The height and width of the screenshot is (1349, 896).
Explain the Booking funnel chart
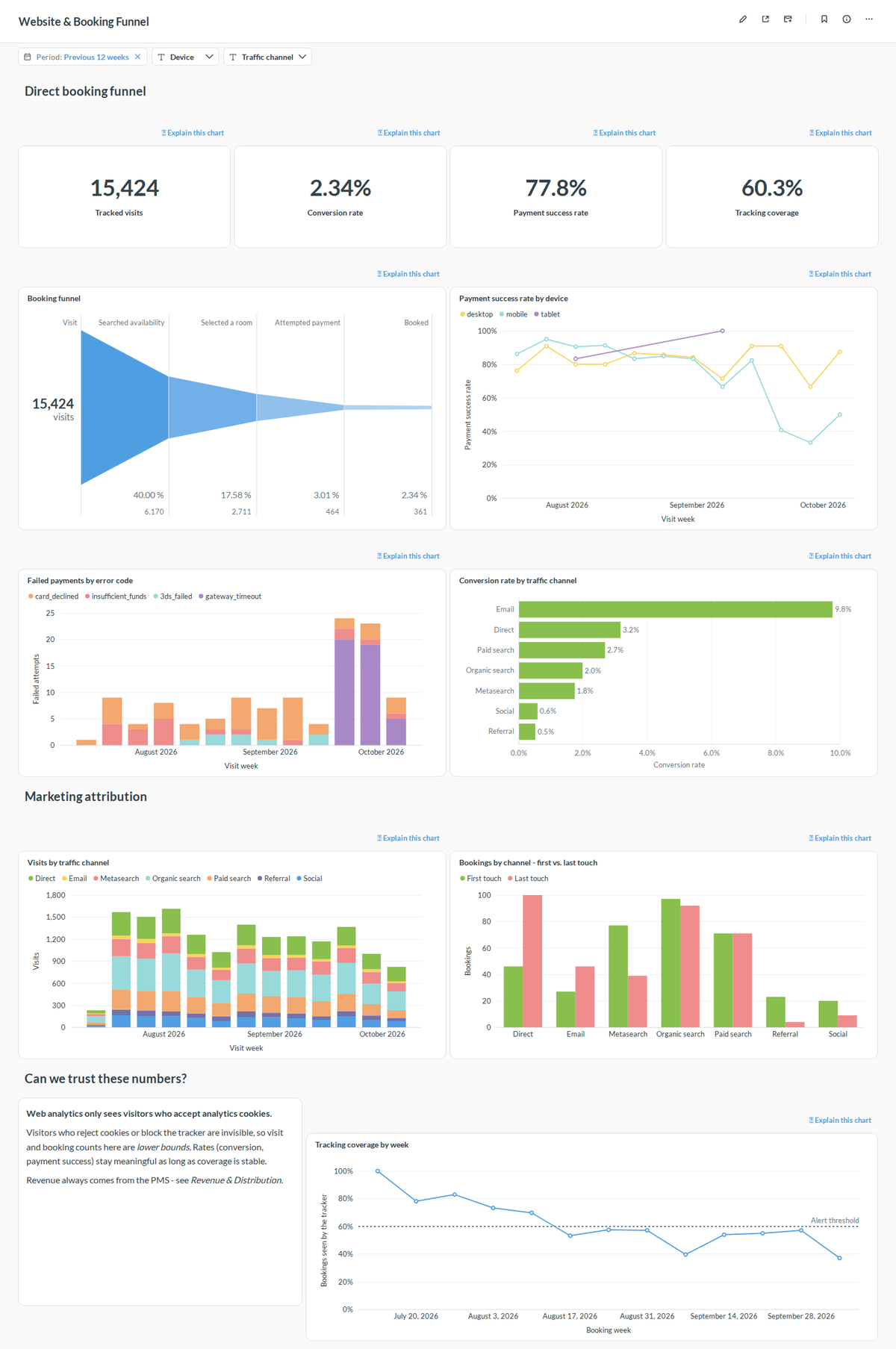coord(408,274)
